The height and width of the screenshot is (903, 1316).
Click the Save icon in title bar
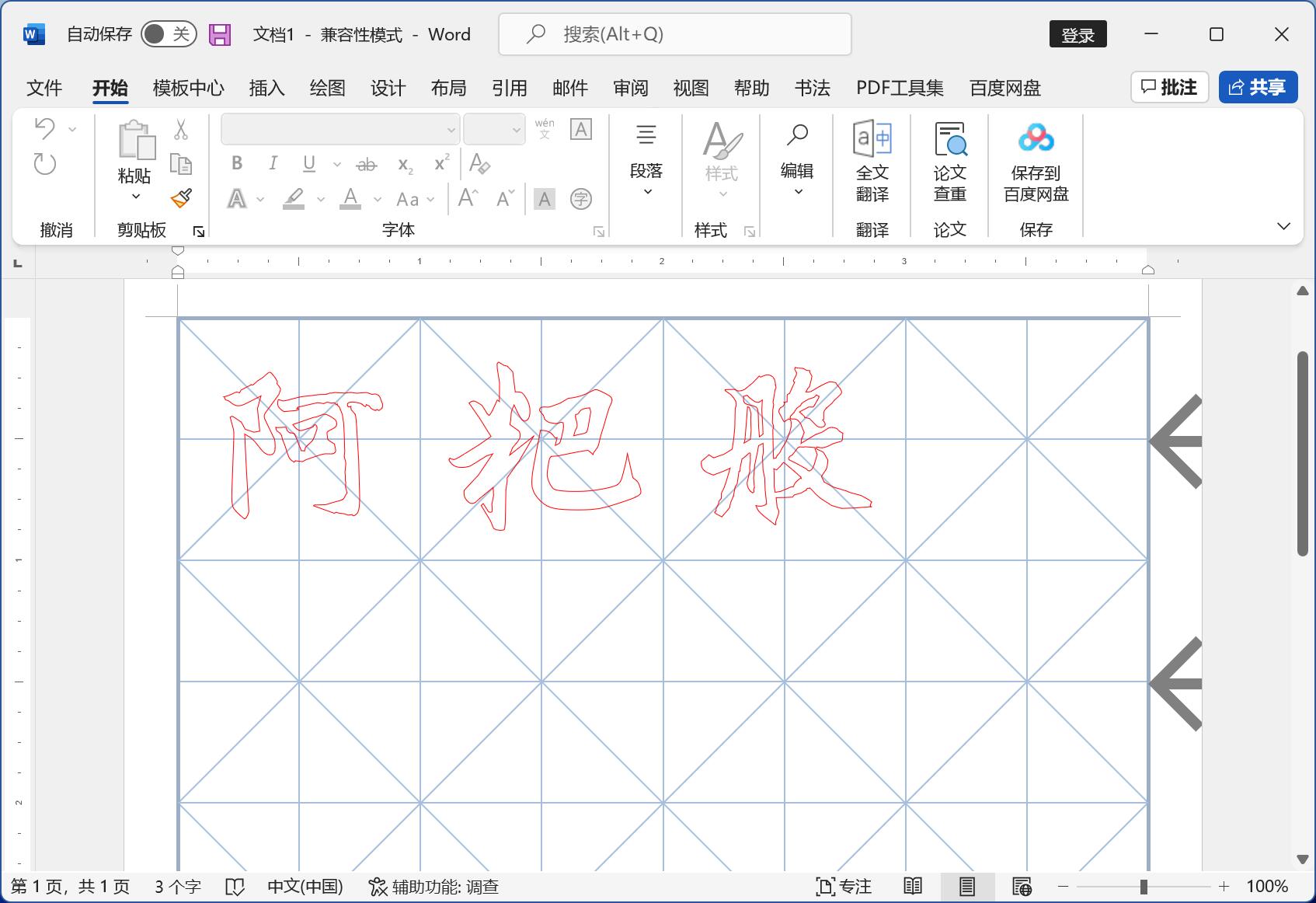coord(220,34)
